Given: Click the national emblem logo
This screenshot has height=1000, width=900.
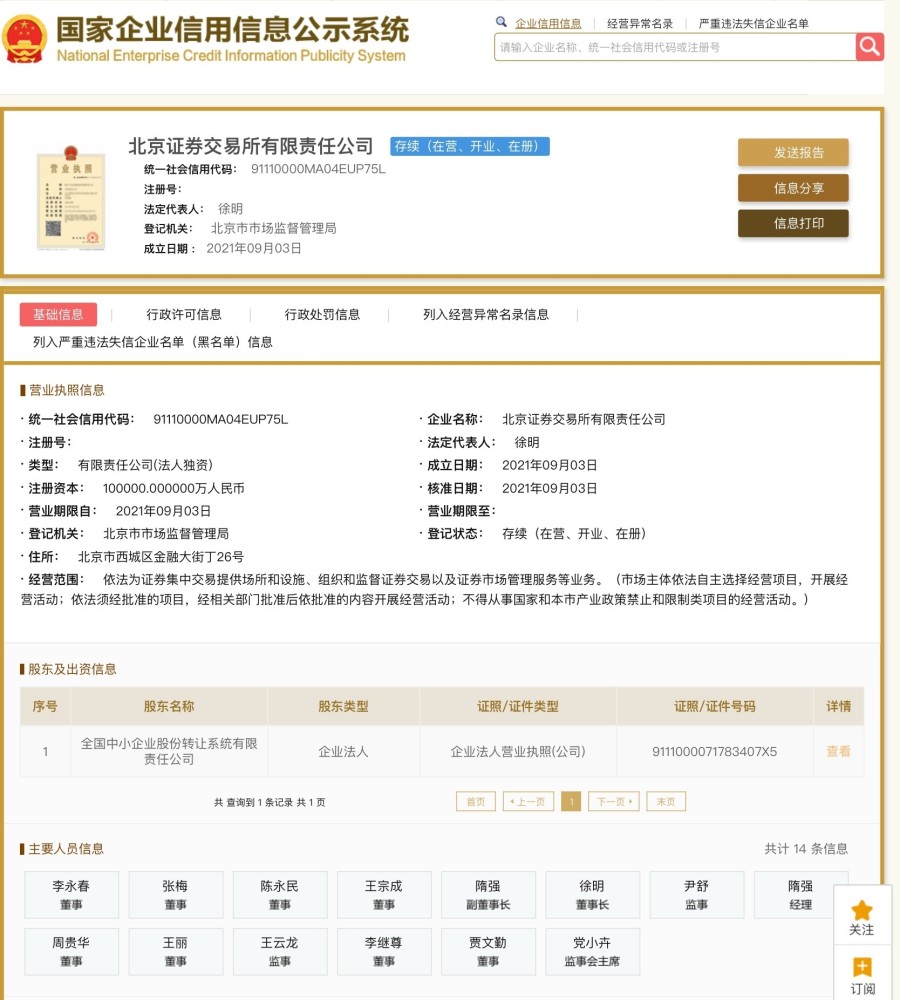Looking at the screenshot, I should click(x=24, y=40).
